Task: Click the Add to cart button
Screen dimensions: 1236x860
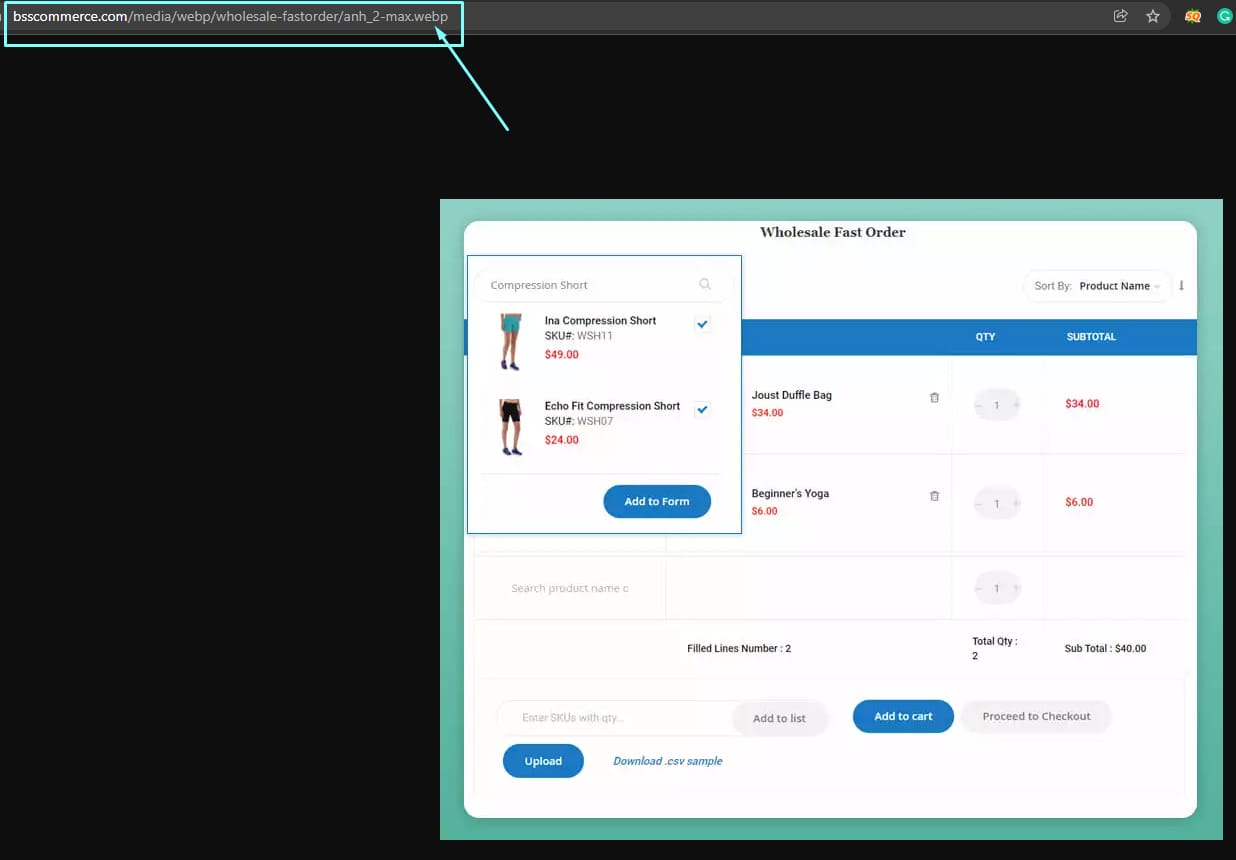Action: (902, 716)
